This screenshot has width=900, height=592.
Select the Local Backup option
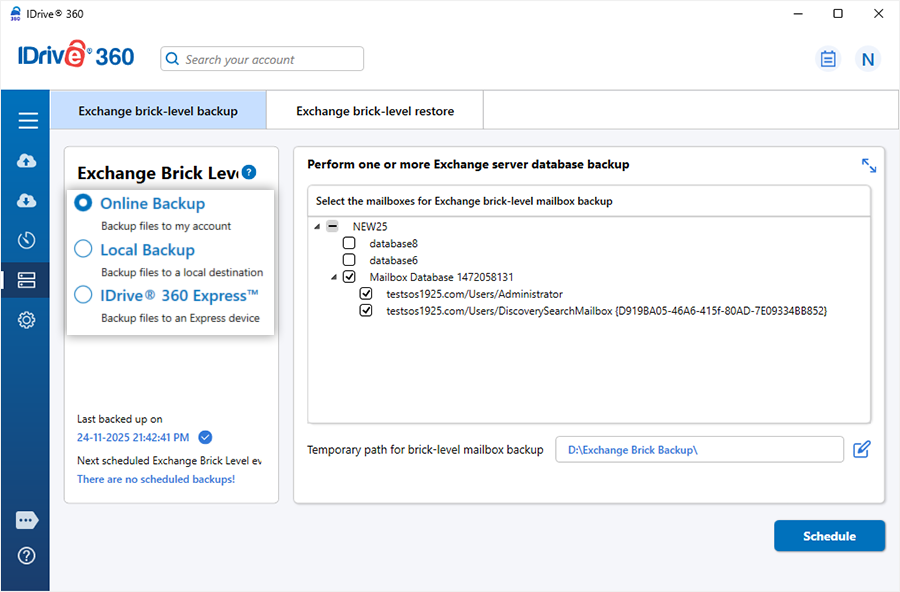pyautogui.click(x=83, y=250)
